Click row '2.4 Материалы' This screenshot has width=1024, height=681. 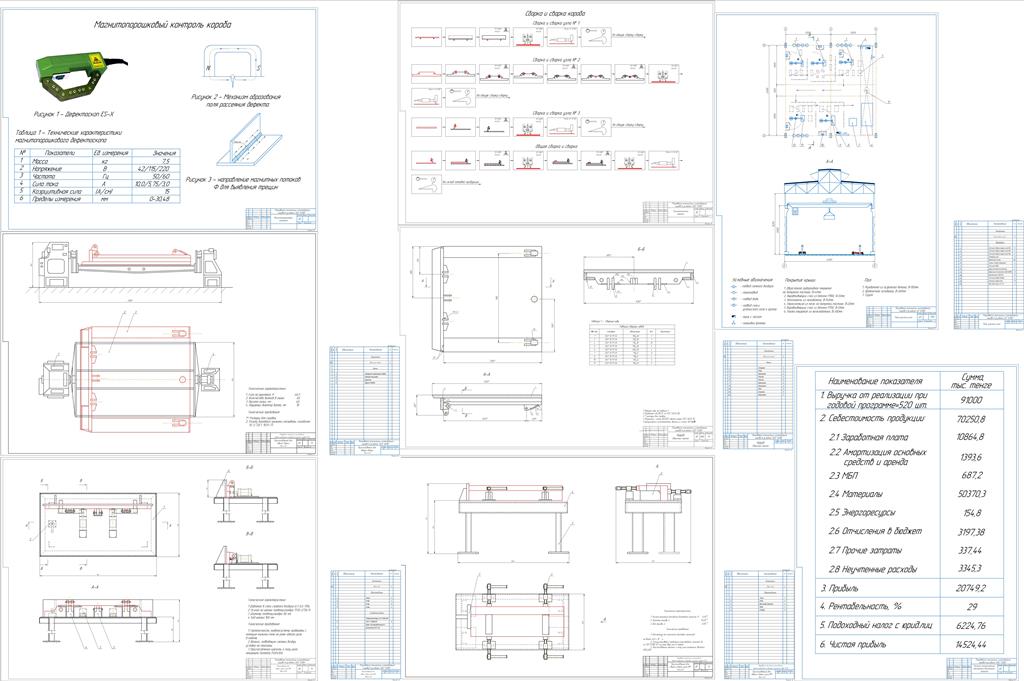point(856,494)
